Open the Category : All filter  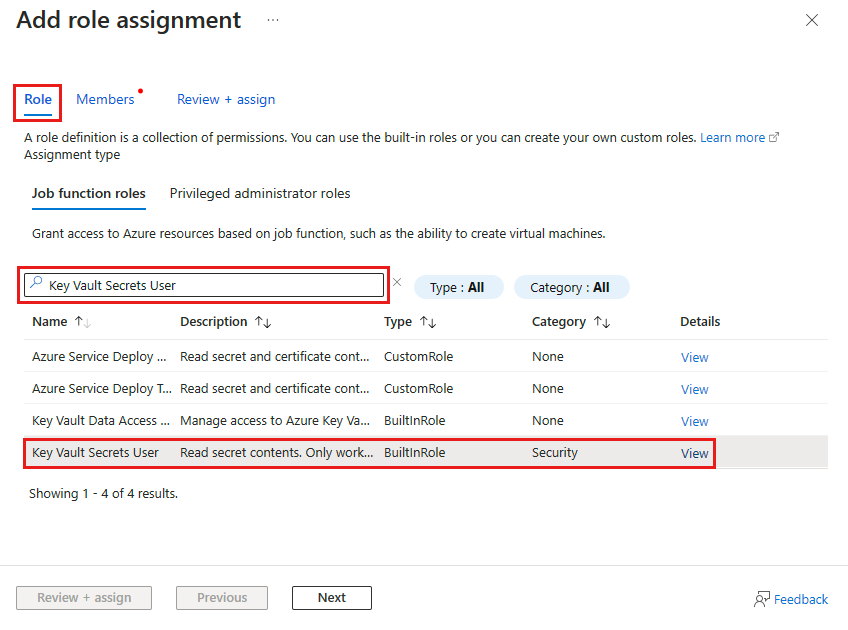(571, 286)
